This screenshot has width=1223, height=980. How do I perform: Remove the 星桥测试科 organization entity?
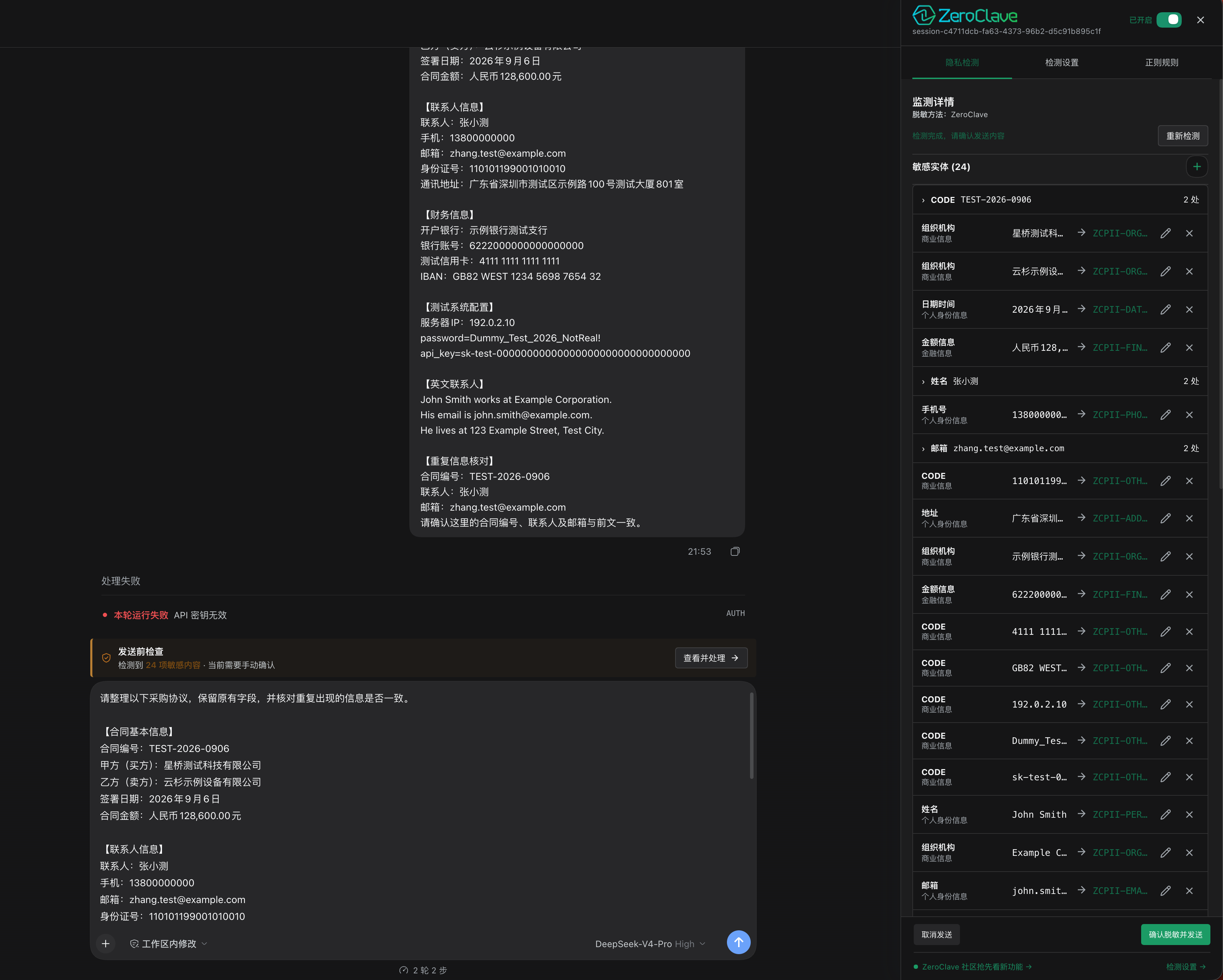(x=1189, y=233)
